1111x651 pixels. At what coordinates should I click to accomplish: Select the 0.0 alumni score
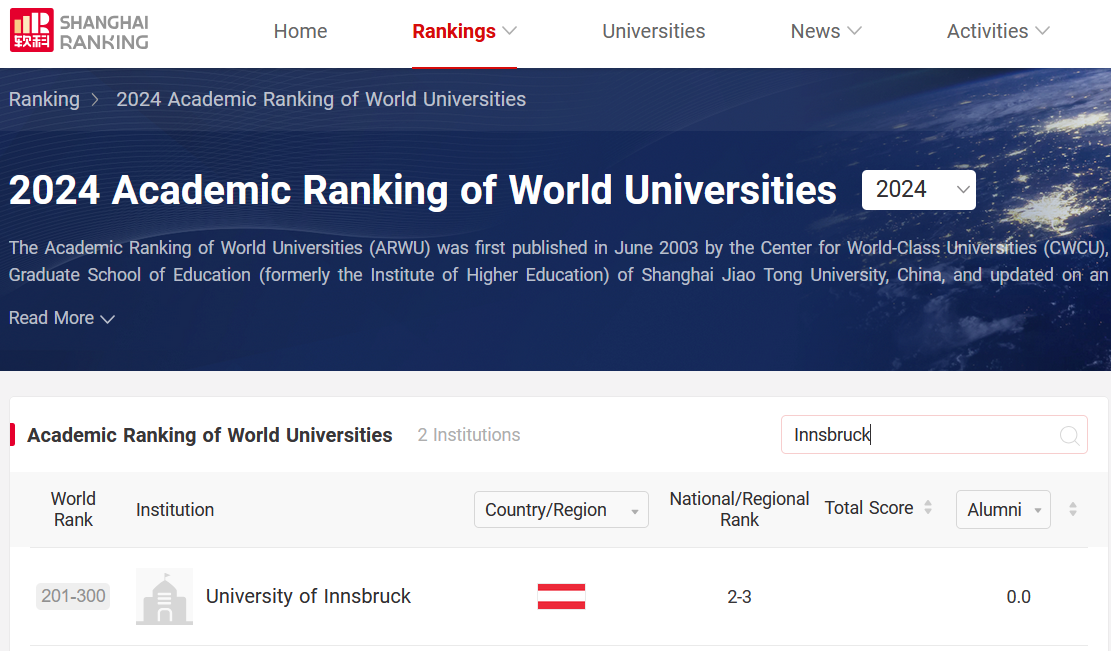1018,597
